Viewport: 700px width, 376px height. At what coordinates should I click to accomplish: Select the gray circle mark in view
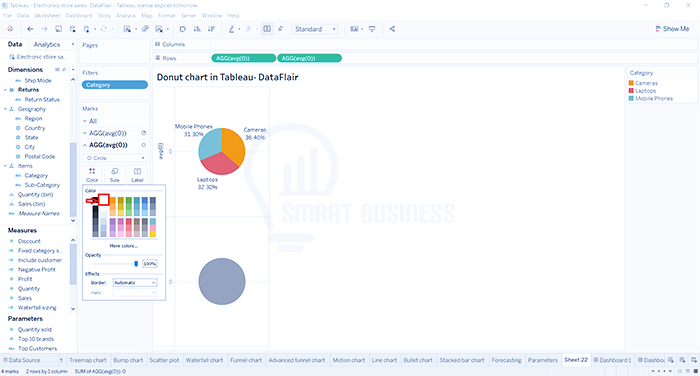pyautogui.click(x=222, y=281)
